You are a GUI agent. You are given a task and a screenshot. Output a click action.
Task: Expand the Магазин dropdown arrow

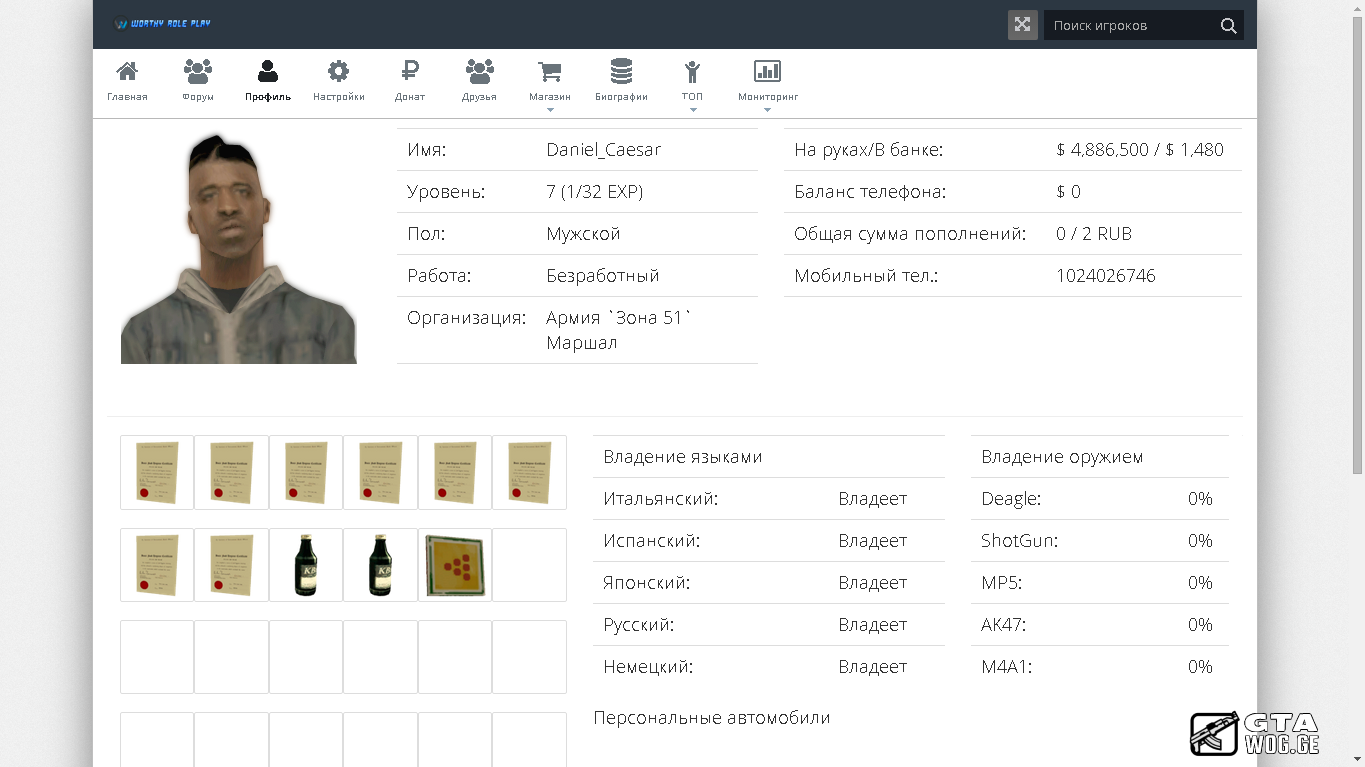point(550,110)
